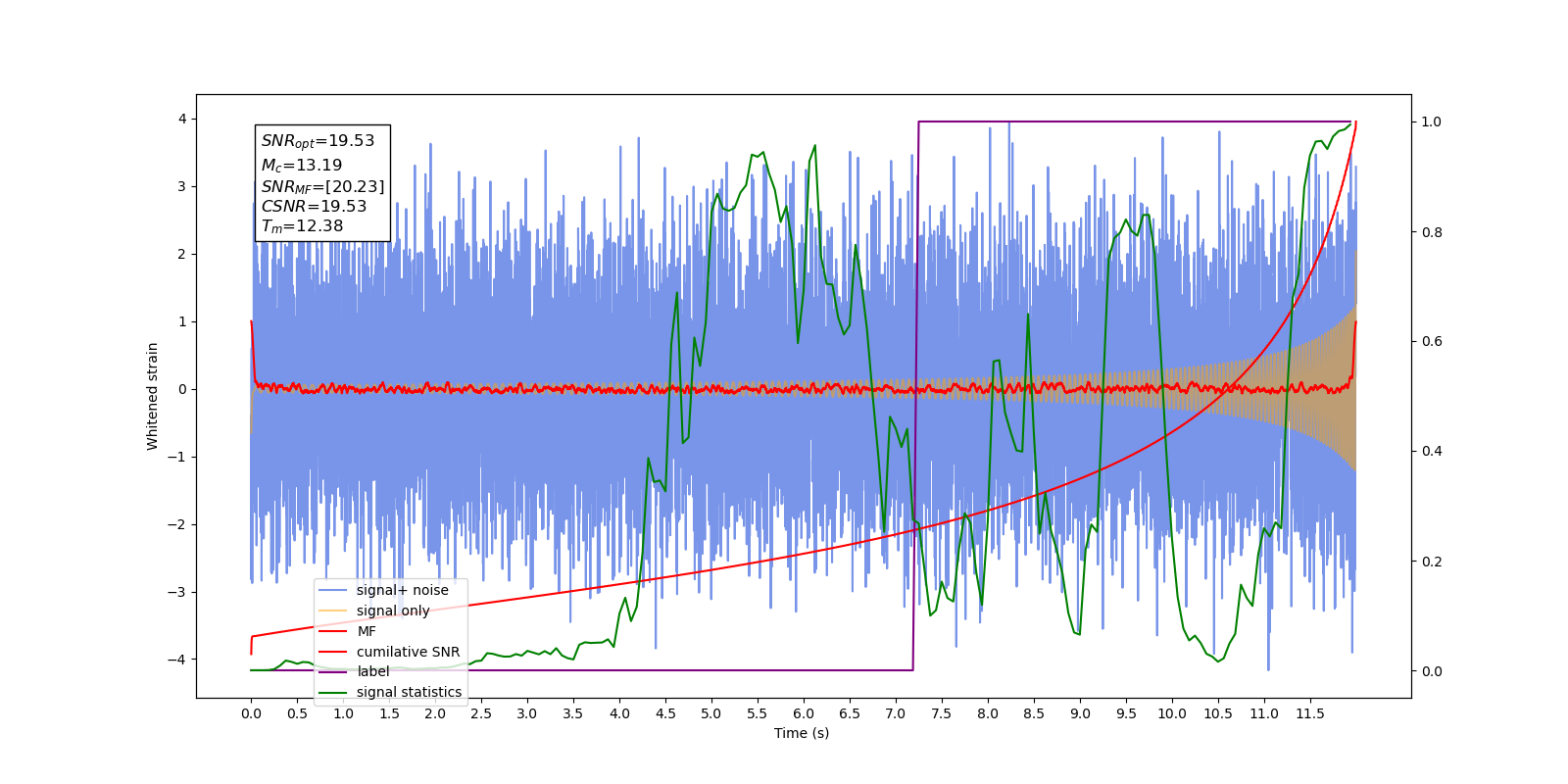Click the Tm=12.38 annotation
This screenshot has height=784, width=1568.
pos(302,225)
